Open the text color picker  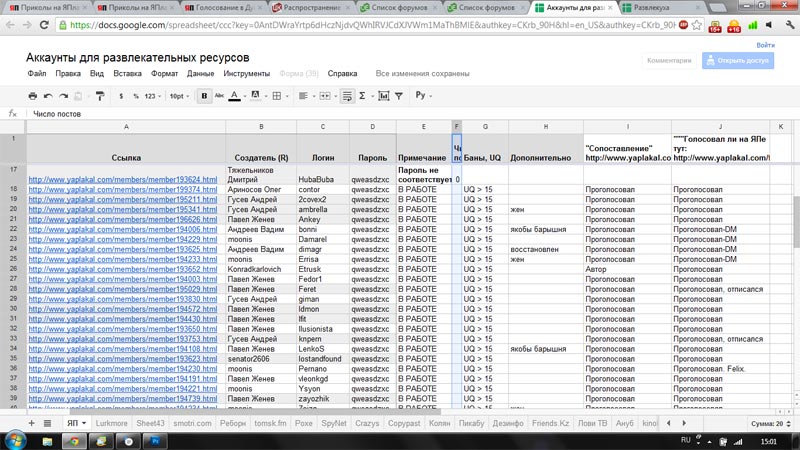click(x=236, y=96)
